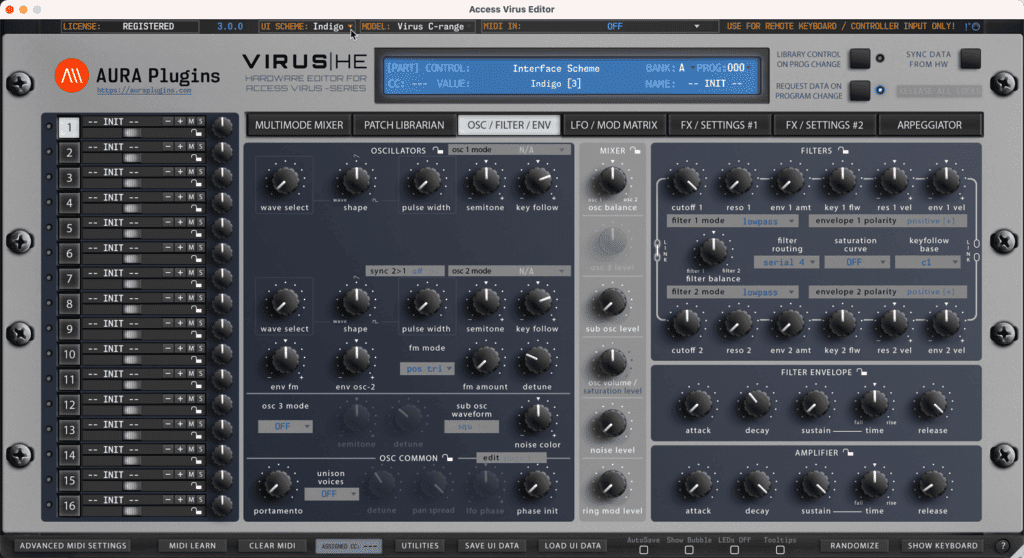Click the SYNC DATA FROM HW button
This screenshot has height=558, width=1024.
[970, 59]
